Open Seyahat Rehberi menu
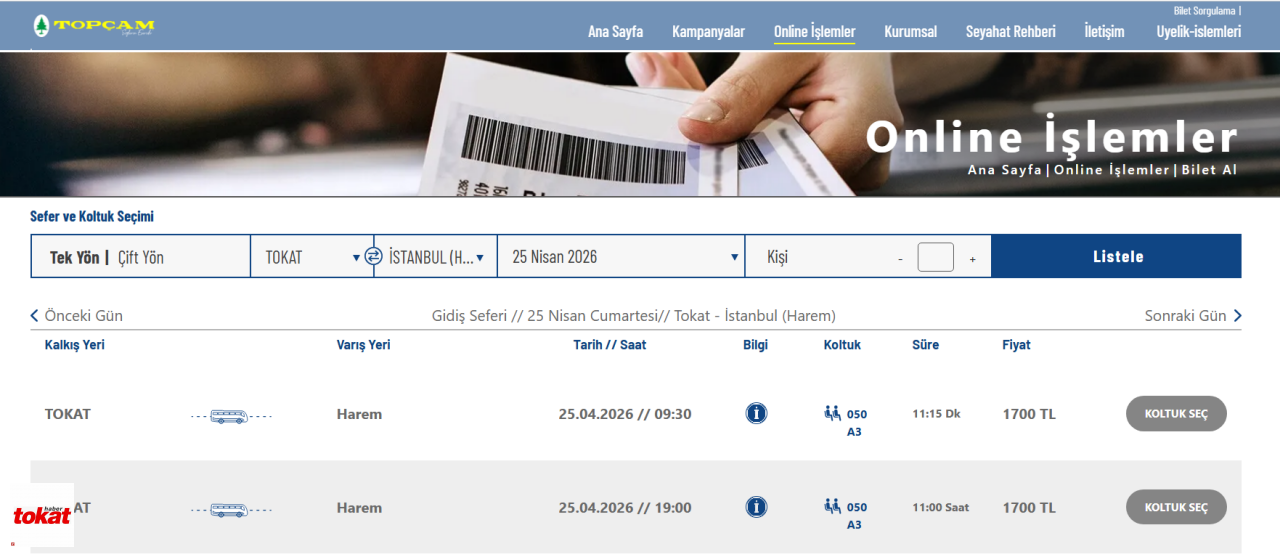 coord(1011,31)
